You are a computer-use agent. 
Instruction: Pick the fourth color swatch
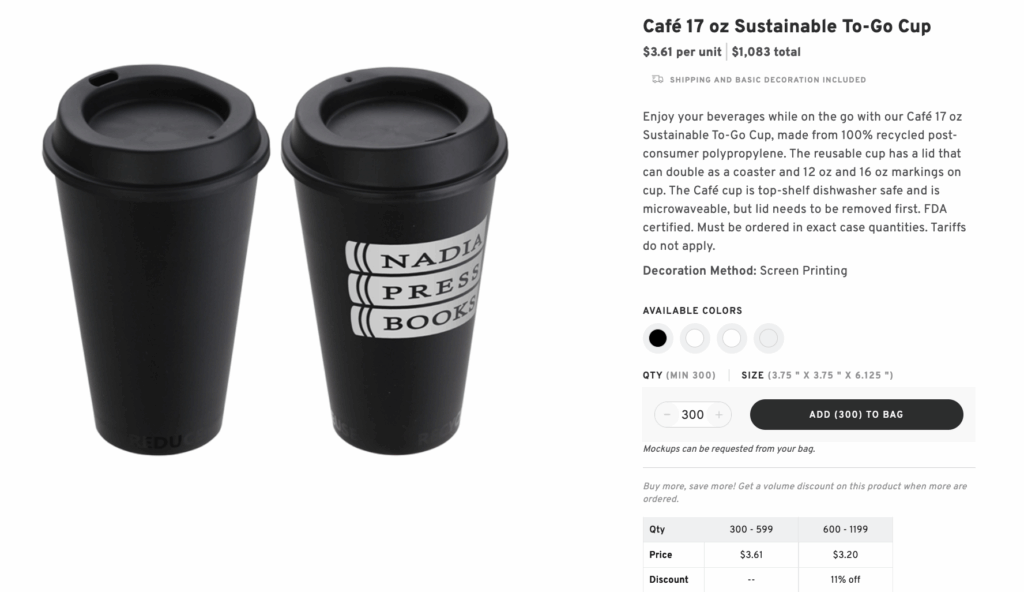pos(768,338)
